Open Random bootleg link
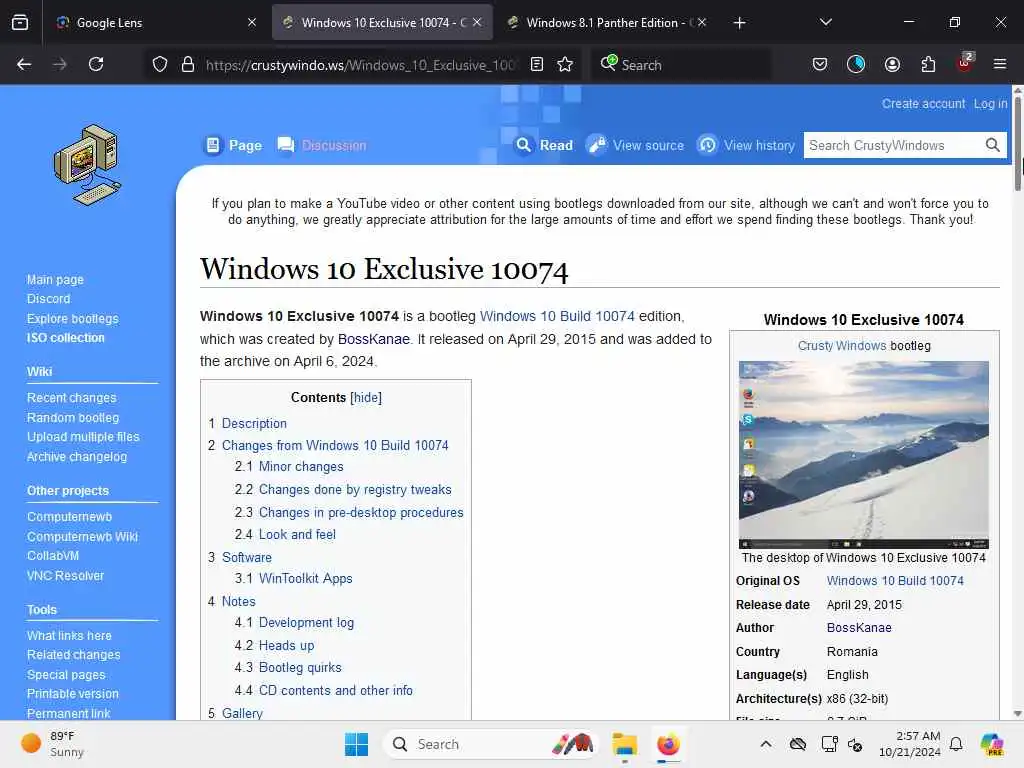This screenshot has width=1024, height=768. click(x=72, y=417)
